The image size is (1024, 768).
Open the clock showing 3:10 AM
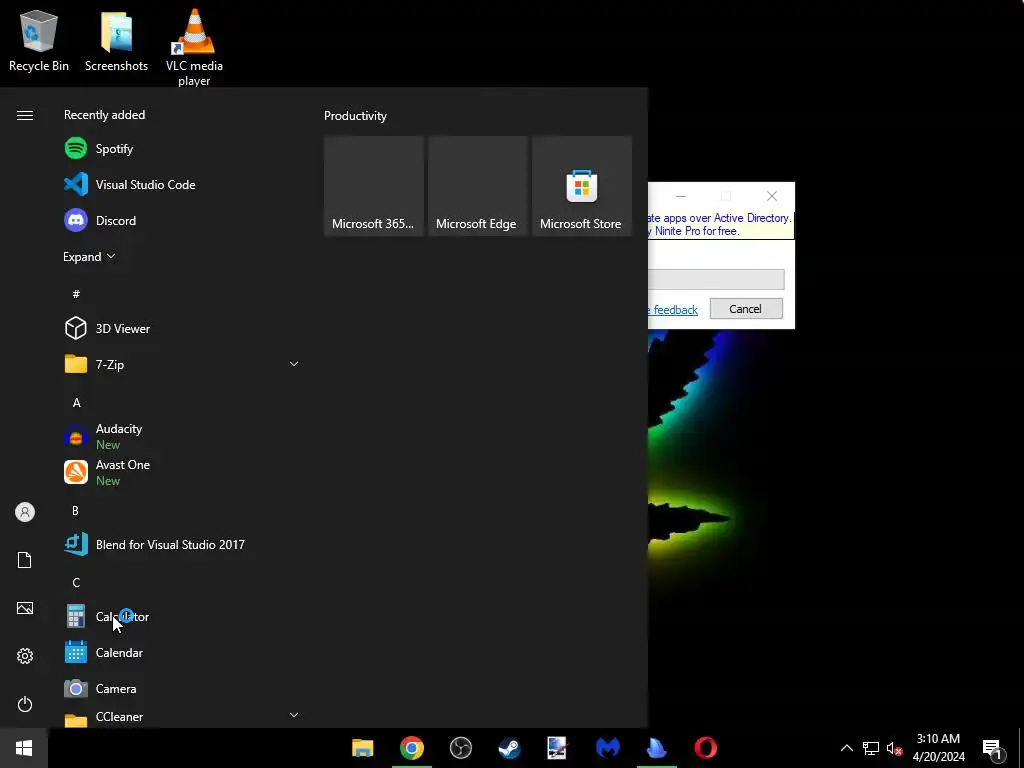938,748
